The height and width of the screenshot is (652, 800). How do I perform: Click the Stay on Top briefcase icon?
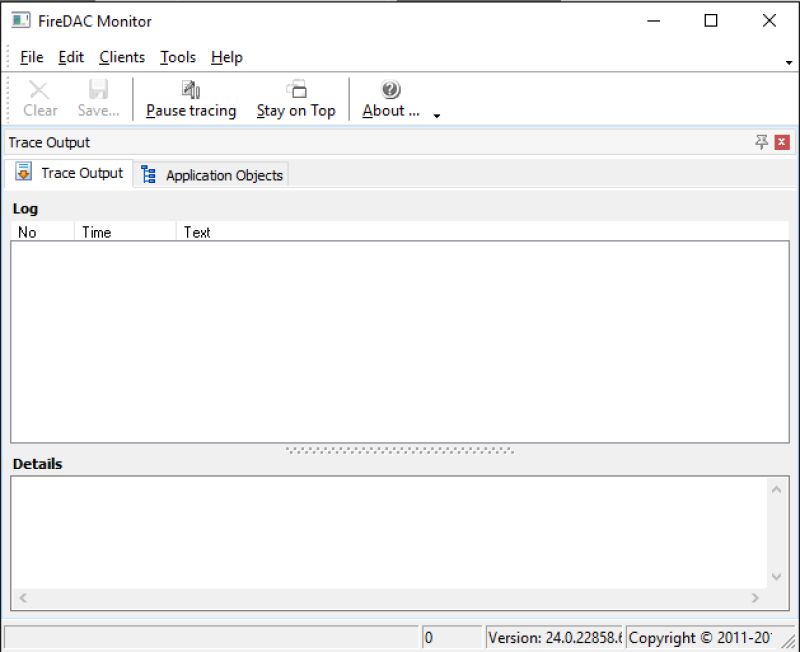pyautogui.click(x=295, y=87)
